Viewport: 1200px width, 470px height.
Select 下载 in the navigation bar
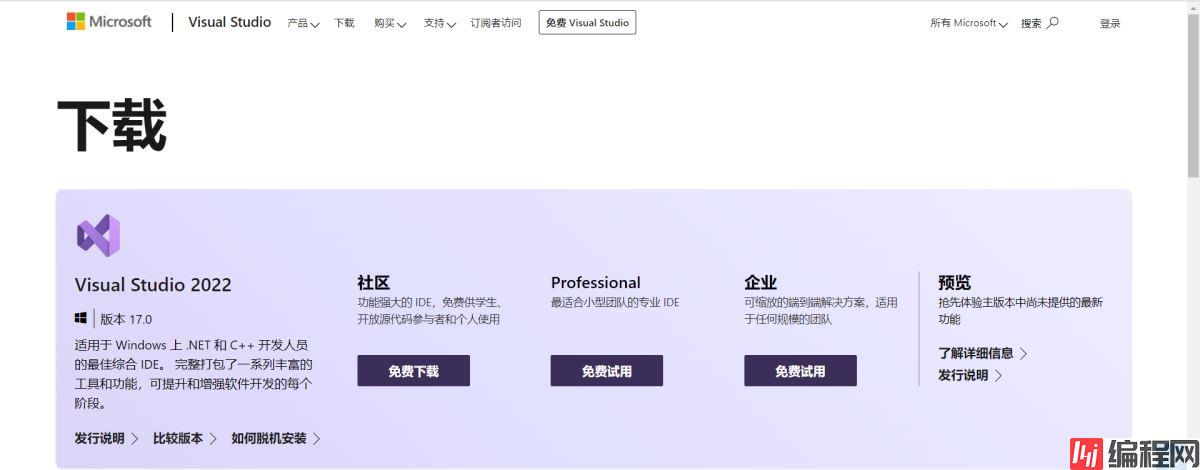(x=344, y=23)
